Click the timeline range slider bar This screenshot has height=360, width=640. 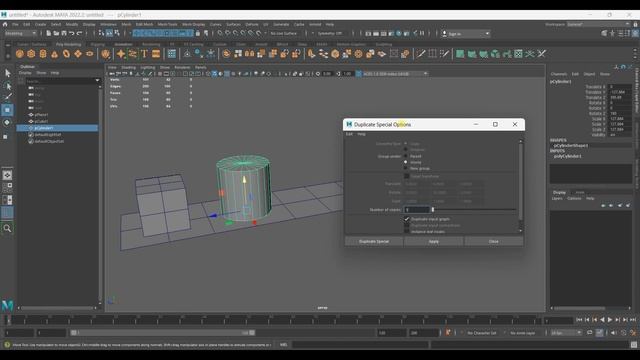tap(163, 333)
